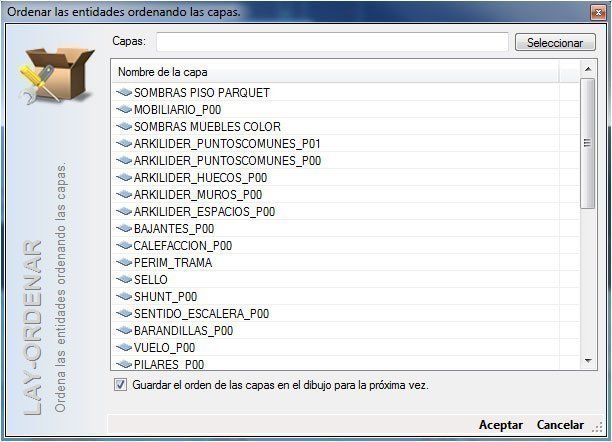Click the Seleccionar button

tap(555, 42)
